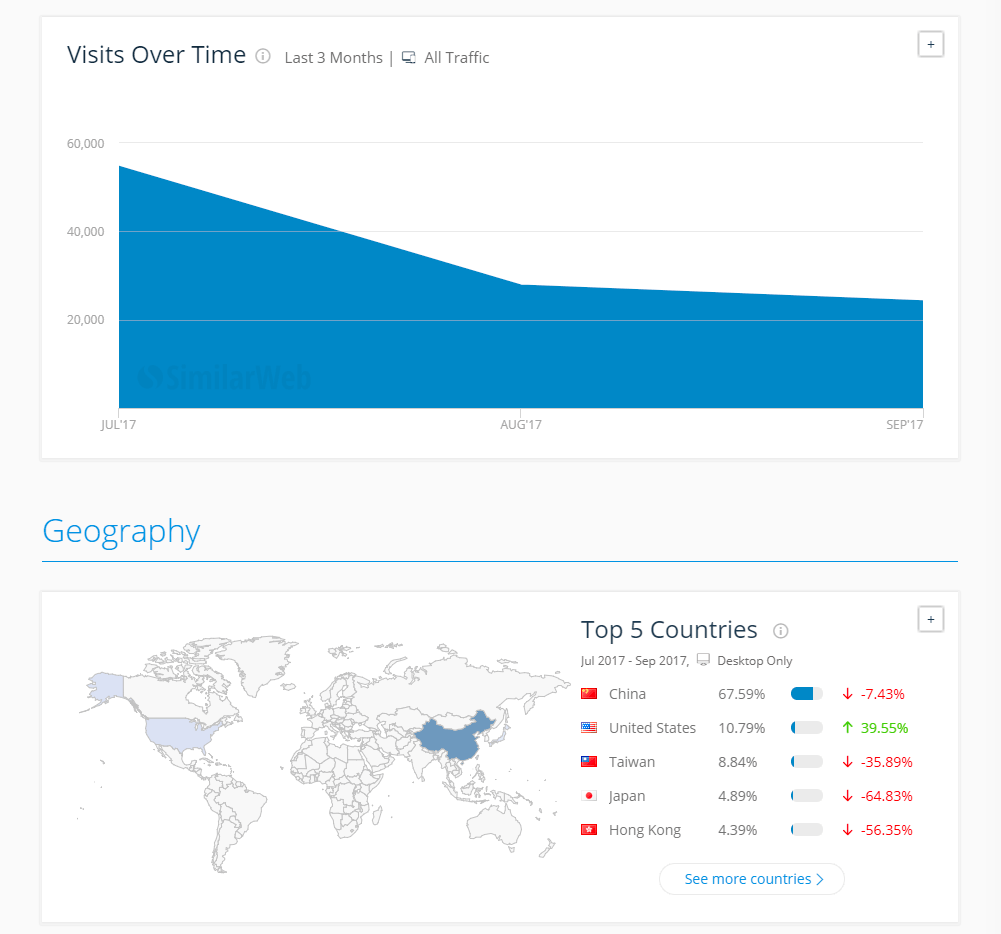This screenshot has height=934, width=1001.
Task: Click the Desktop Only monitor icon
Action: [x=703, y=660]
